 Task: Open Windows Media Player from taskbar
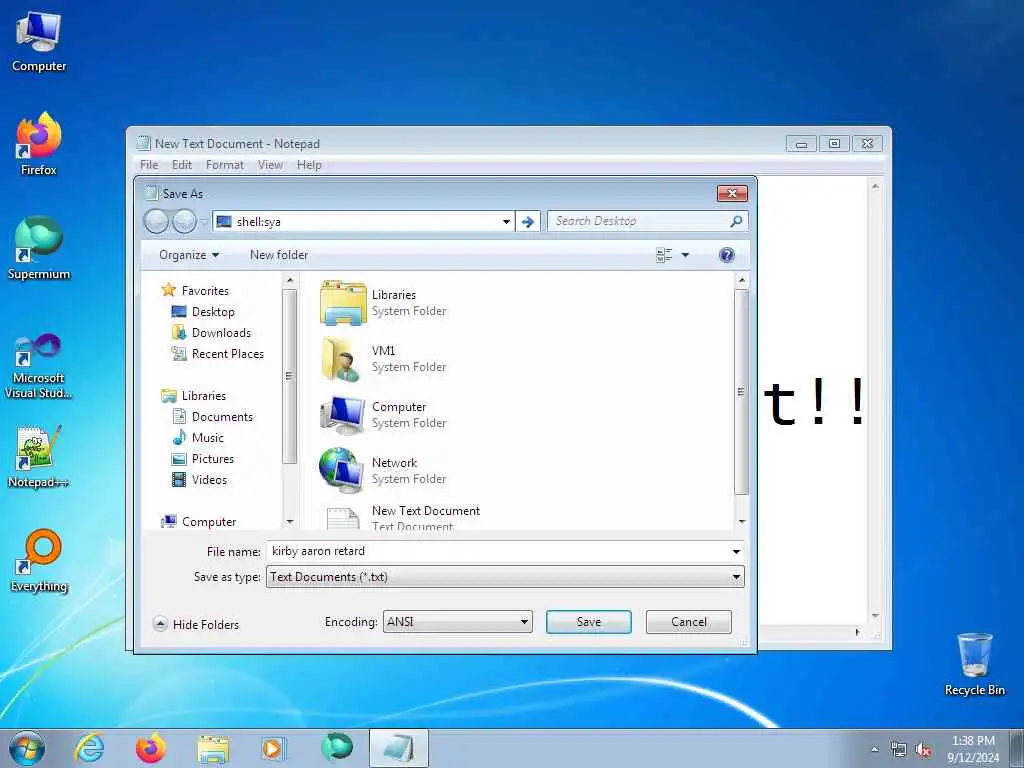pyautogui.click(x=272, y=748)
